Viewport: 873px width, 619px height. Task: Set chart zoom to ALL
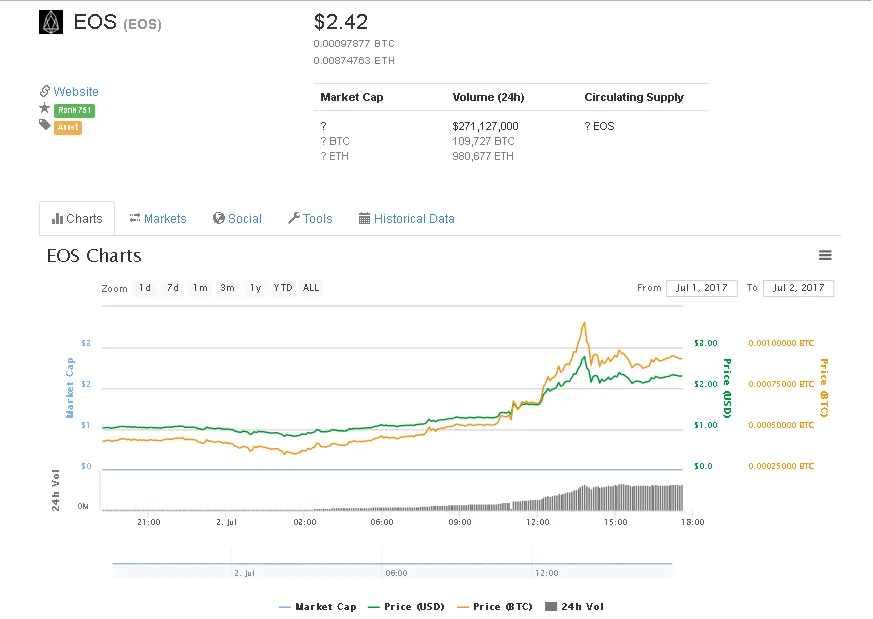311,288
